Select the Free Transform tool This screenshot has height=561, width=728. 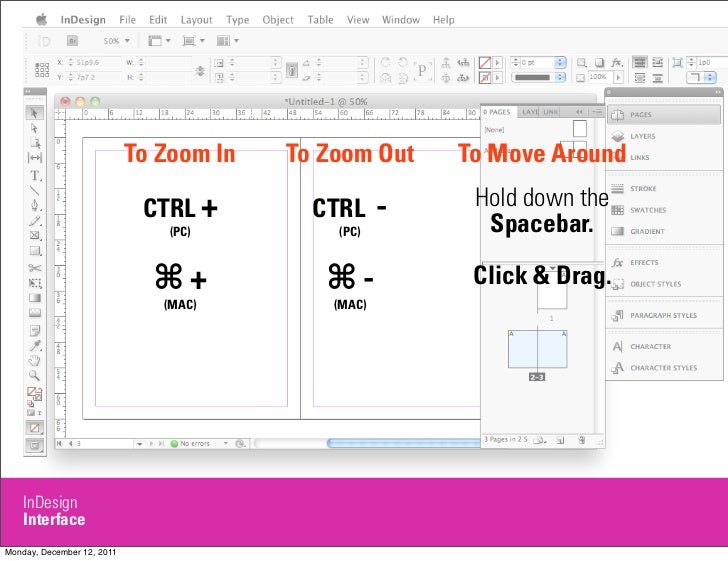point(35,283)
